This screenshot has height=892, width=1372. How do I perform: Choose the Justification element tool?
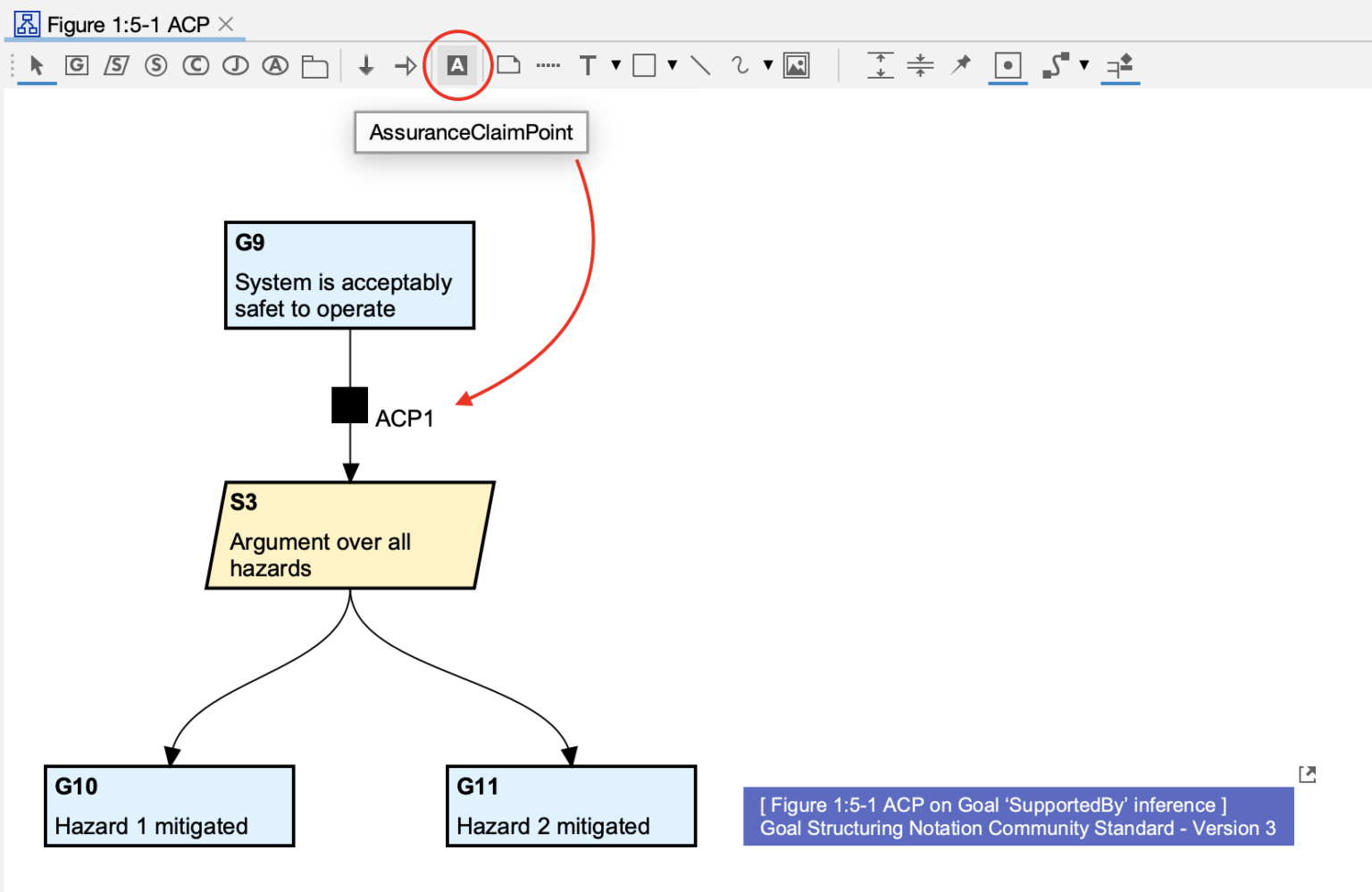coord(235,65)
